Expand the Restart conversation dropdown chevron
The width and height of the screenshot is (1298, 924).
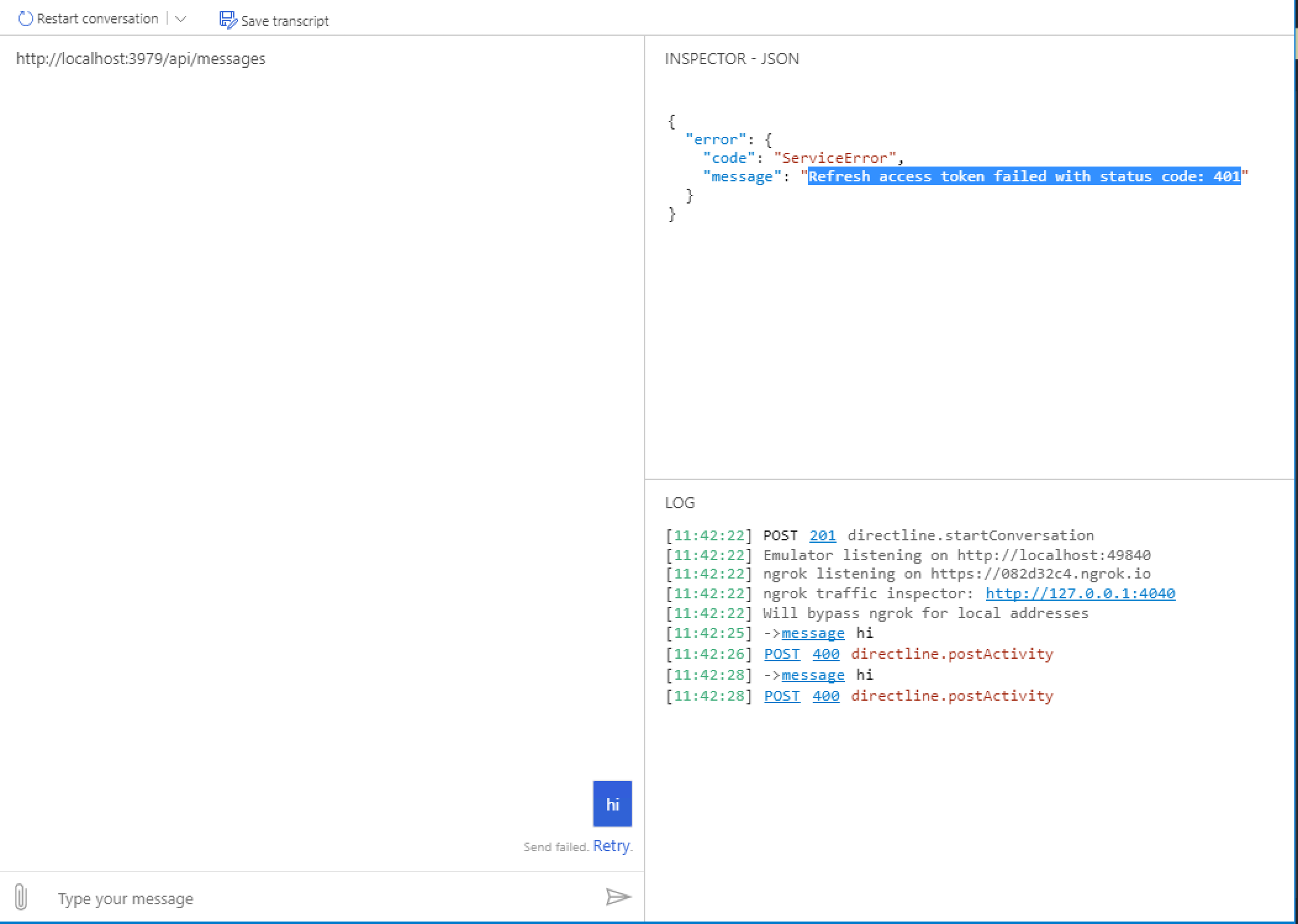pos(181,19)
